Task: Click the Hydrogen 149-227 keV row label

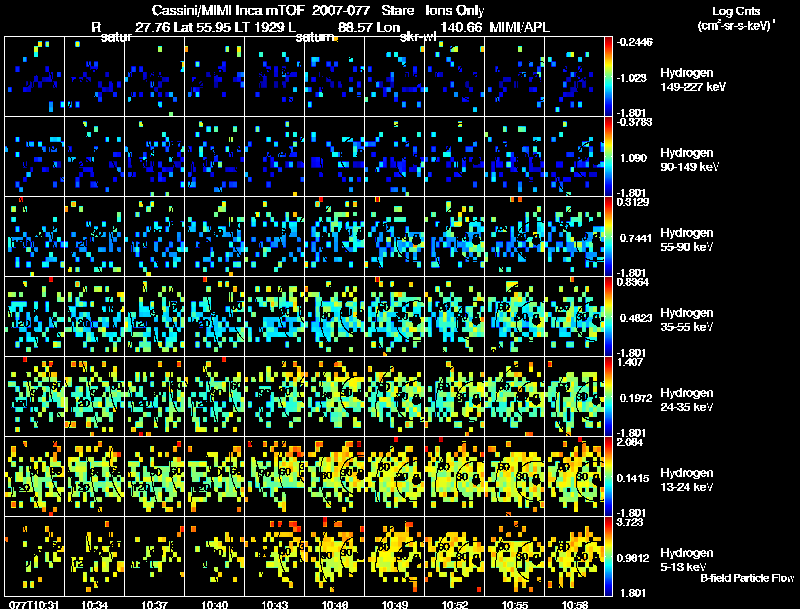Action: pyautogui.click(x=692, y=80)
